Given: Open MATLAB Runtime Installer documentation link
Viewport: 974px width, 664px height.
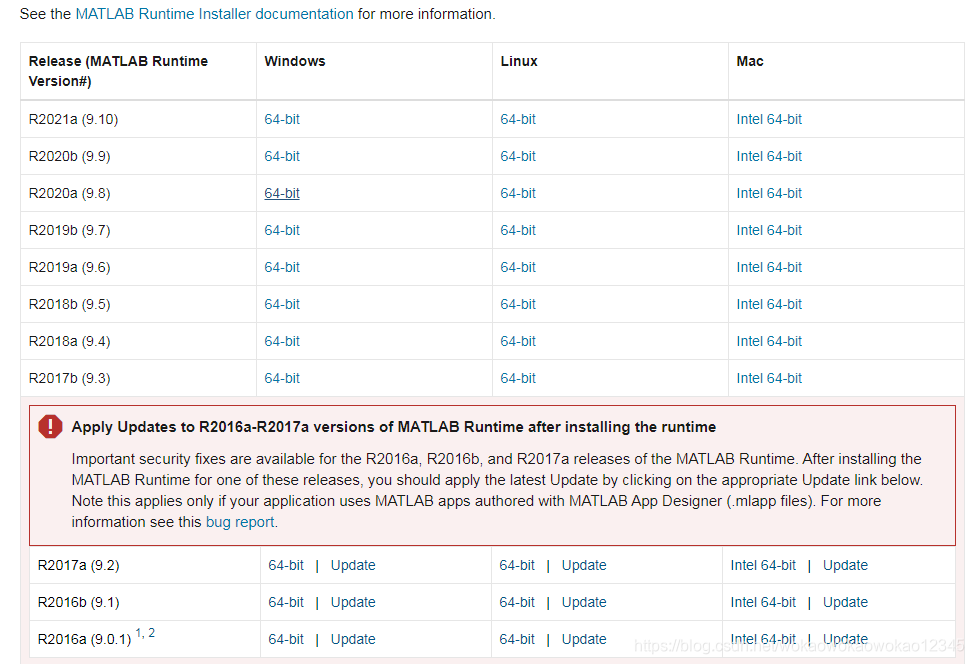Looking at the screenshot, I should click(214, 14).
